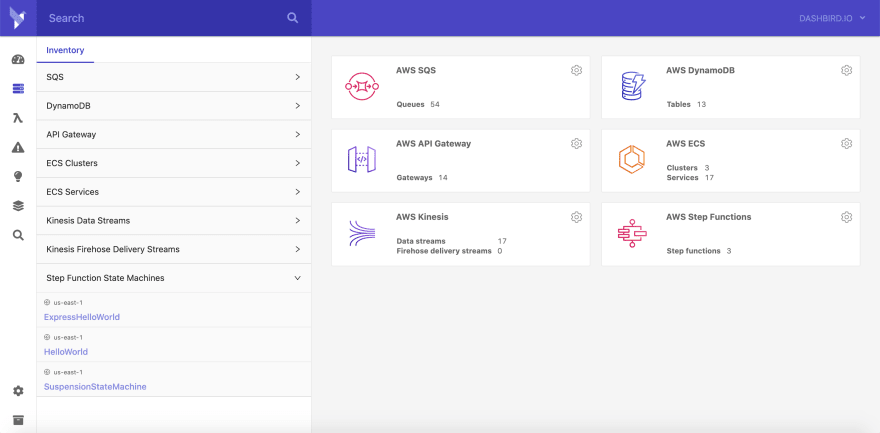Image resolution: width=880 pixels, height=433 pixels.
Task: Click the AWS SQS card title
Action: [x=416, y=71]
